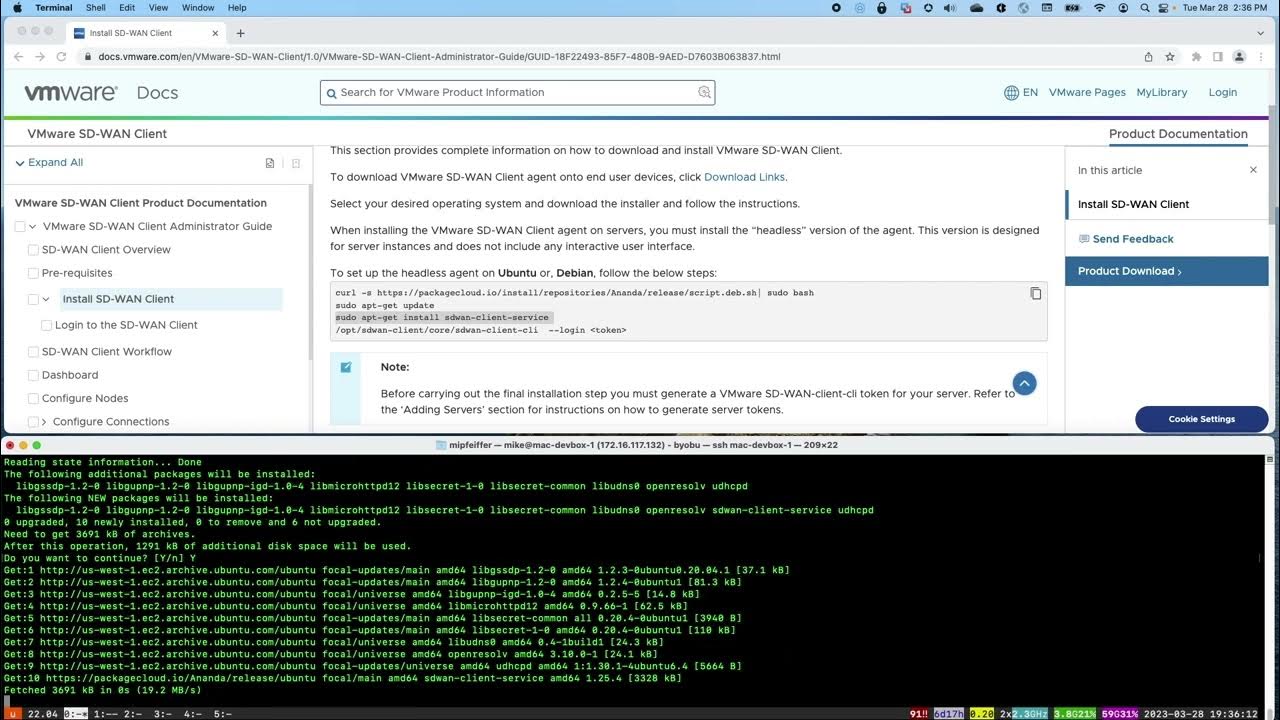
Task: Open the Terminal app menu
Action: click(53, 8)
